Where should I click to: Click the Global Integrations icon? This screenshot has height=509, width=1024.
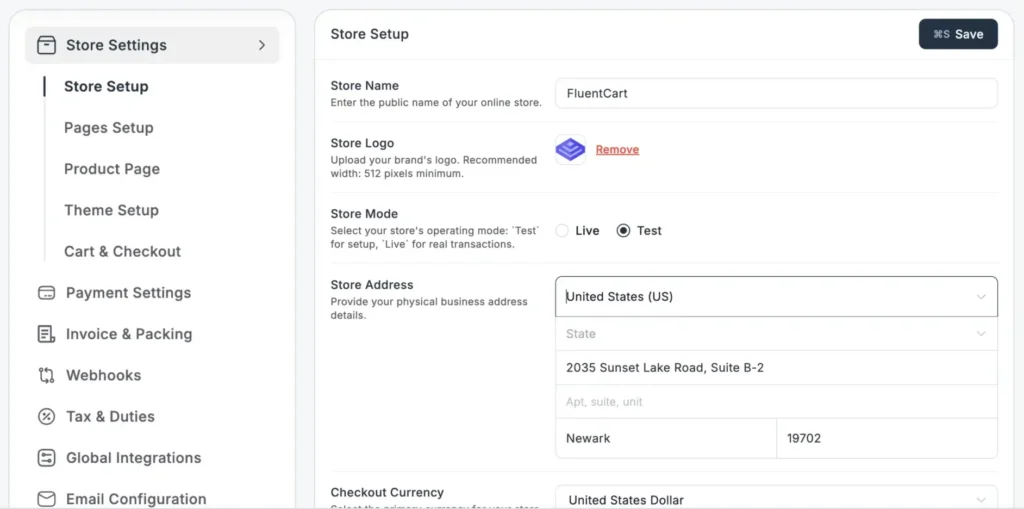[x=46, y=457]
